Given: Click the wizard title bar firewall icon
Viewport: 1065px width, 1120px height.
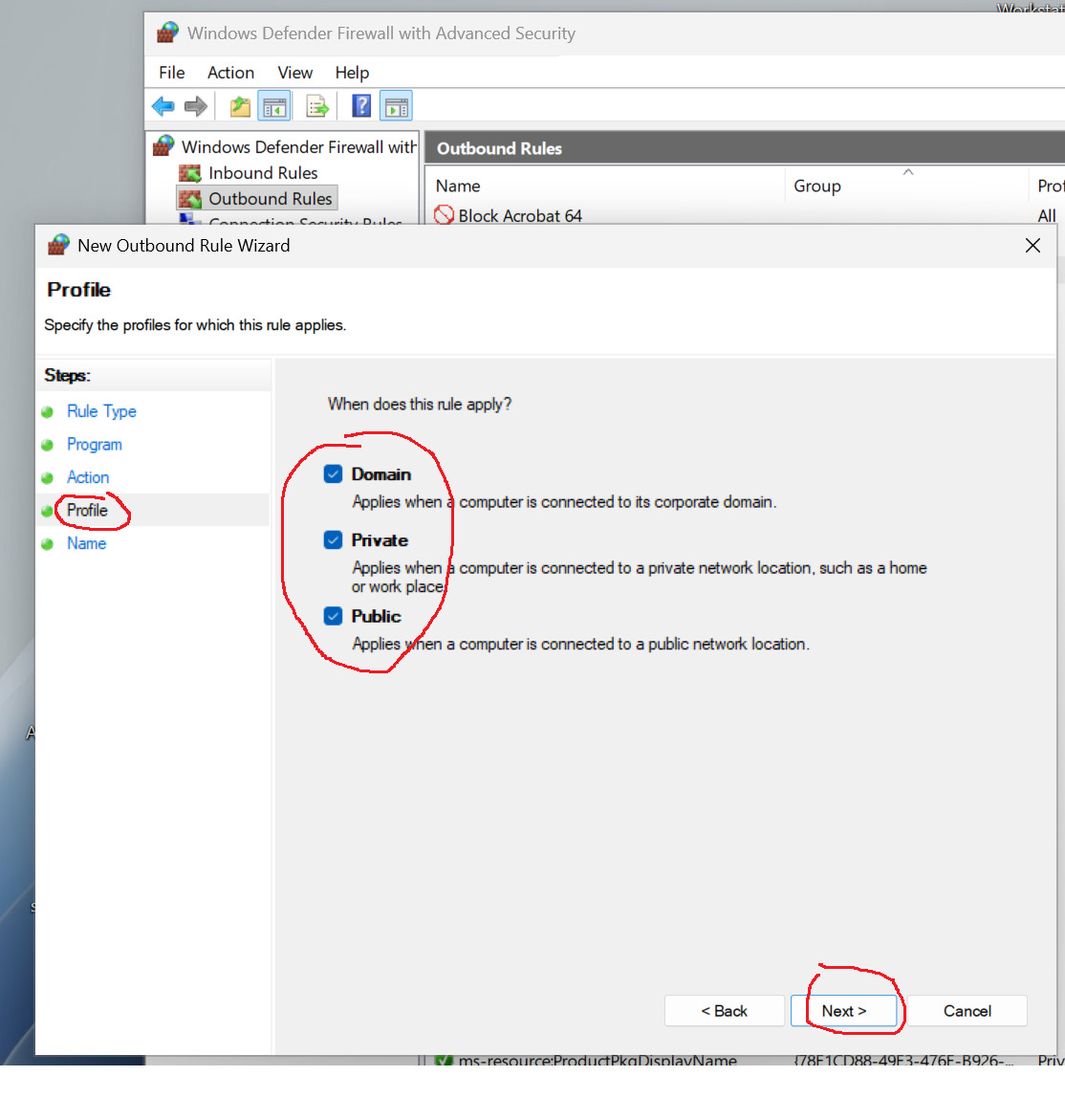Looking at the screenshot, I should (x=58, y=245).
